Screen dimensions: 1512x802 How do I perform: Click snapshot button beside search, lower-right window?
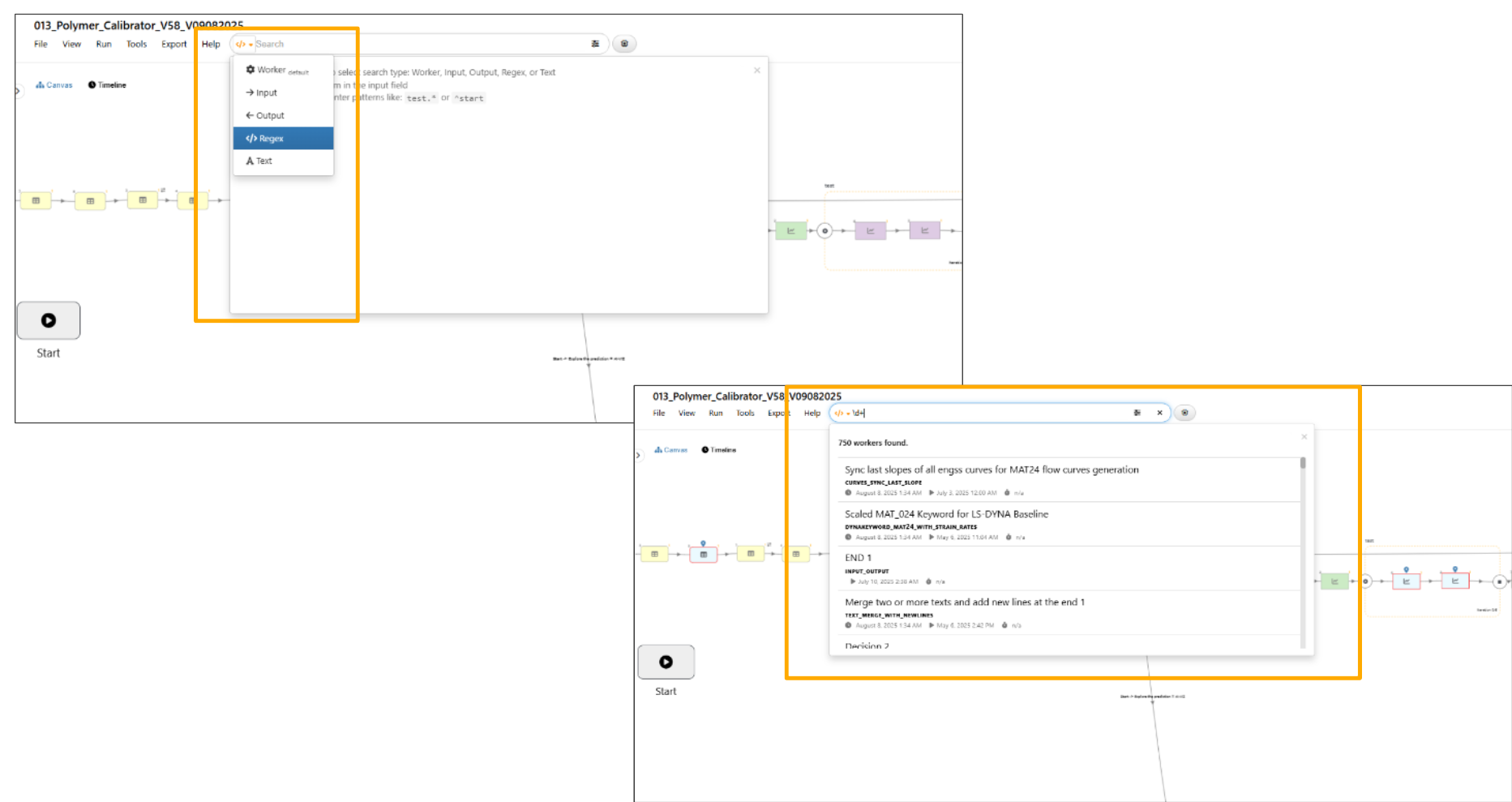tap(1184, 413)
